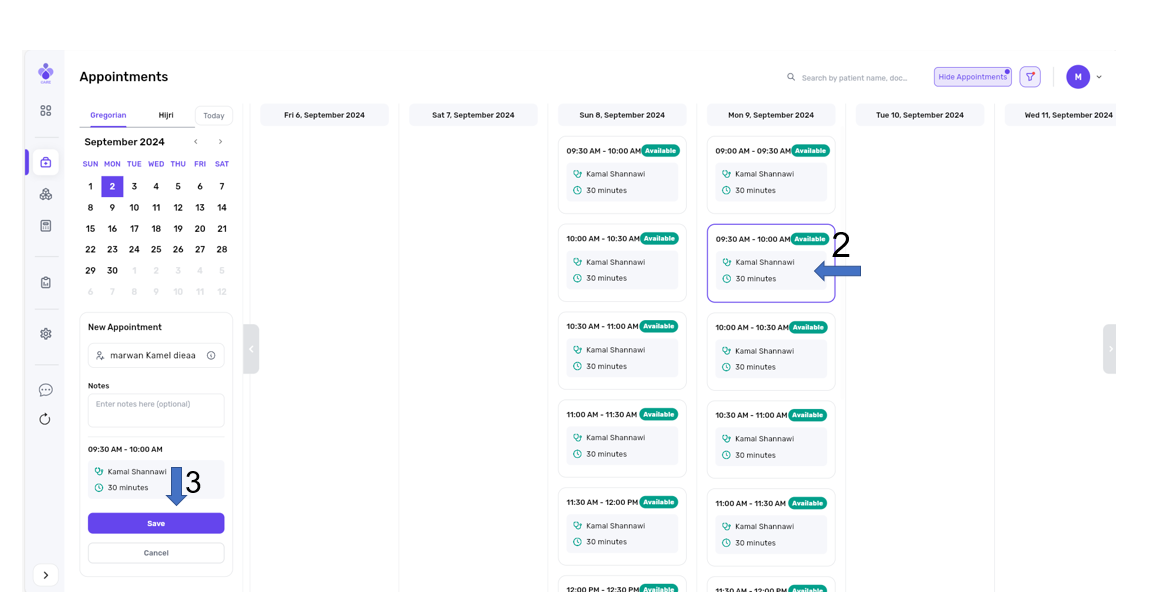Viewport: 1151px width, 607px height.
Task: Open the dashboard grid icon in sidebar
Action: coord(45,111)
